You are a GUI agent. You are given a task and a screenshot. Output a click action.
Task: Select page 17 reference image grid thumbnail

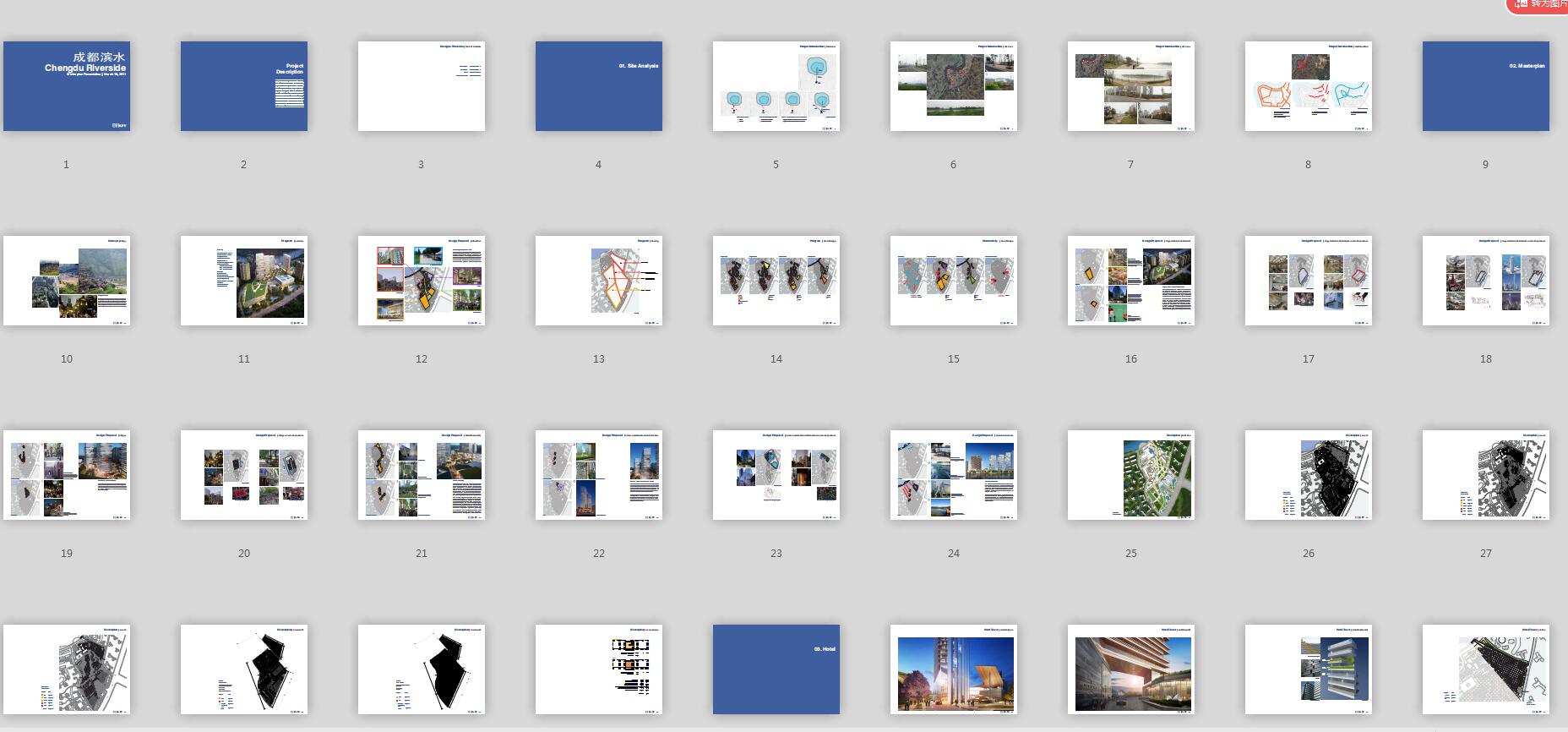coord(1309,281)
